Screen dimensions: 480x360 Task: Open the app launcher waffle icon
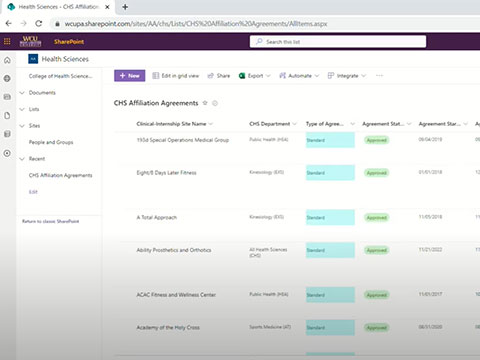pos(7,41)
